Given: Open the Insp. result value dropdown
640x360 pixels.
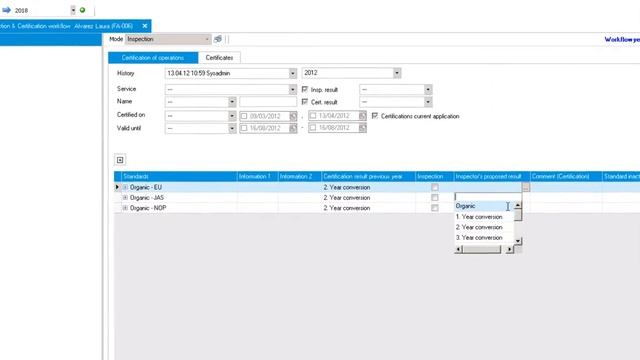Looking at the screenshot, I should pos(428,89).
